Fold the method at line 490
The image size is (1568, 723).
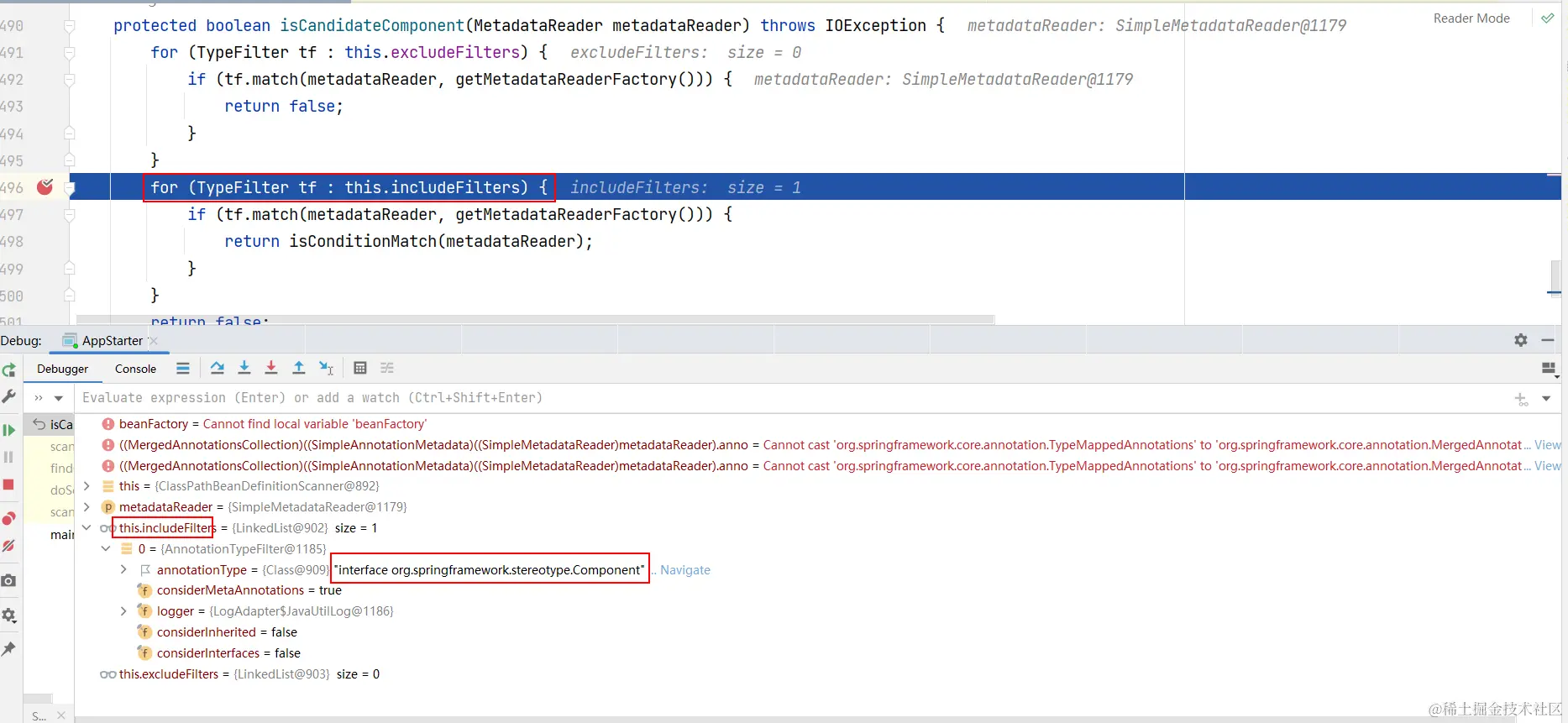[x=70, y=26]
